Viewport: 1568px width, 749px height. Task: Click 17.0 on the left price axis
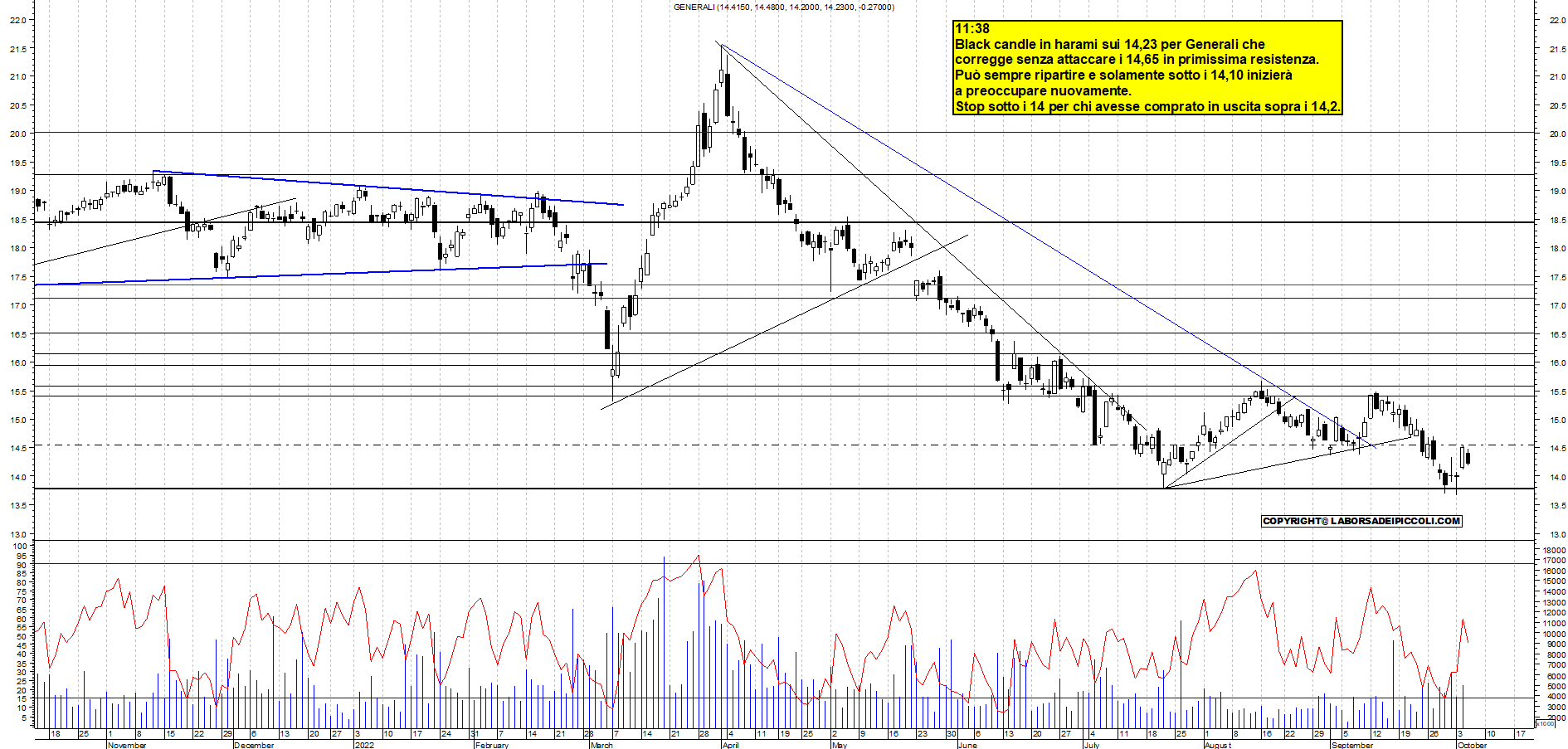(17, 305)
